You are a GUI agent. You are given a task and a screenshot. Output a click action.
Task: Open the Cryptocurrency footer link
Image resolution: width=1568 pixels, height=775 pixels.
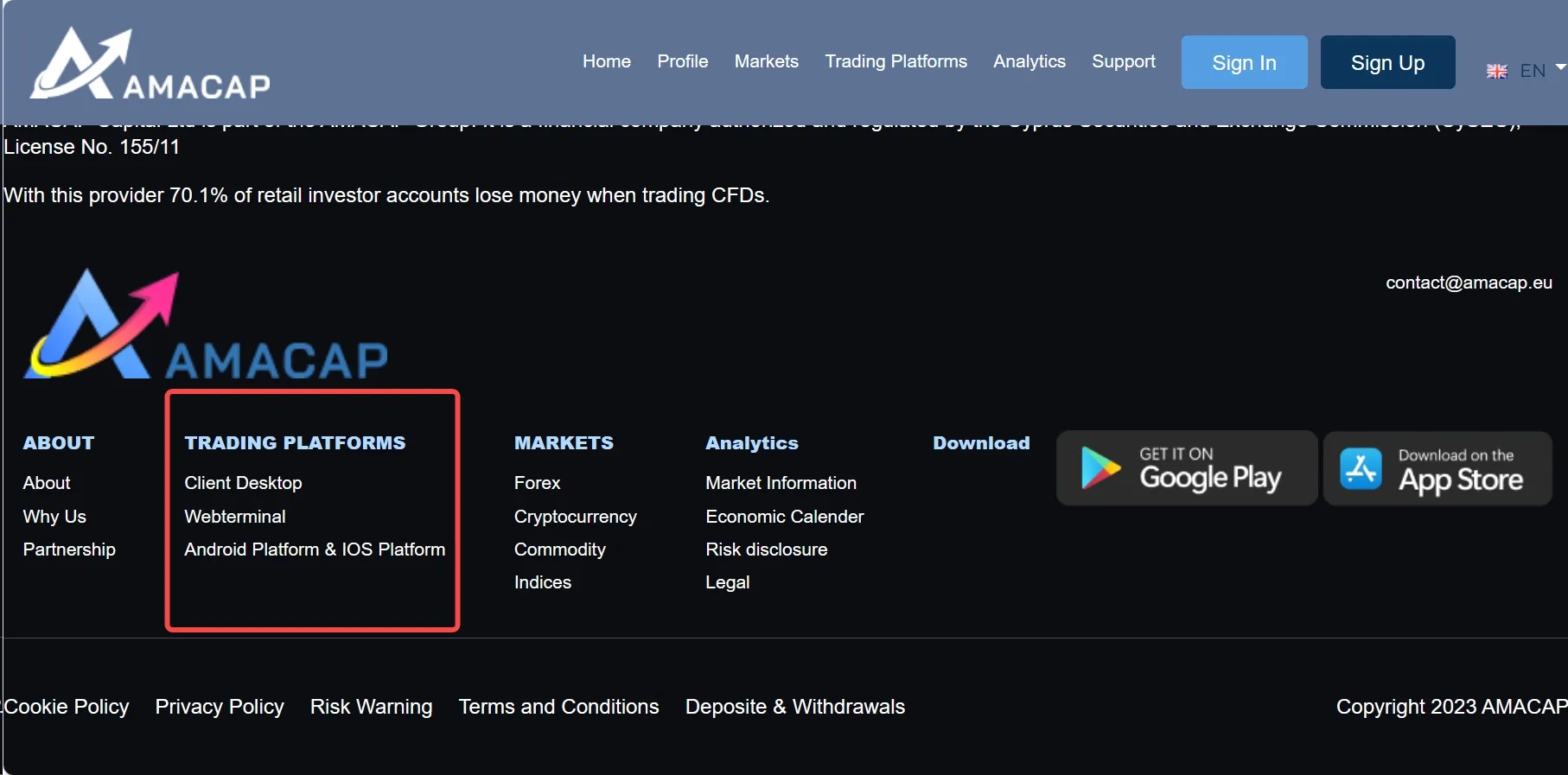[x=576, y=517]
